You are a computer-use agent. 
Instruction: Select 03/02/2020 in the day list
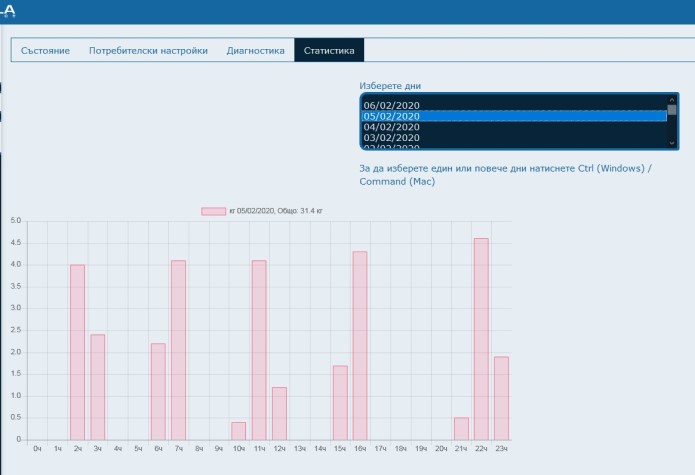[x=391, y=138]
